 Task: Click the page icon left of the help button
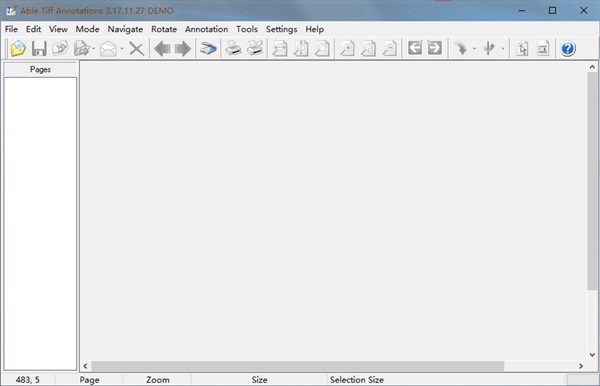[543, 49]
